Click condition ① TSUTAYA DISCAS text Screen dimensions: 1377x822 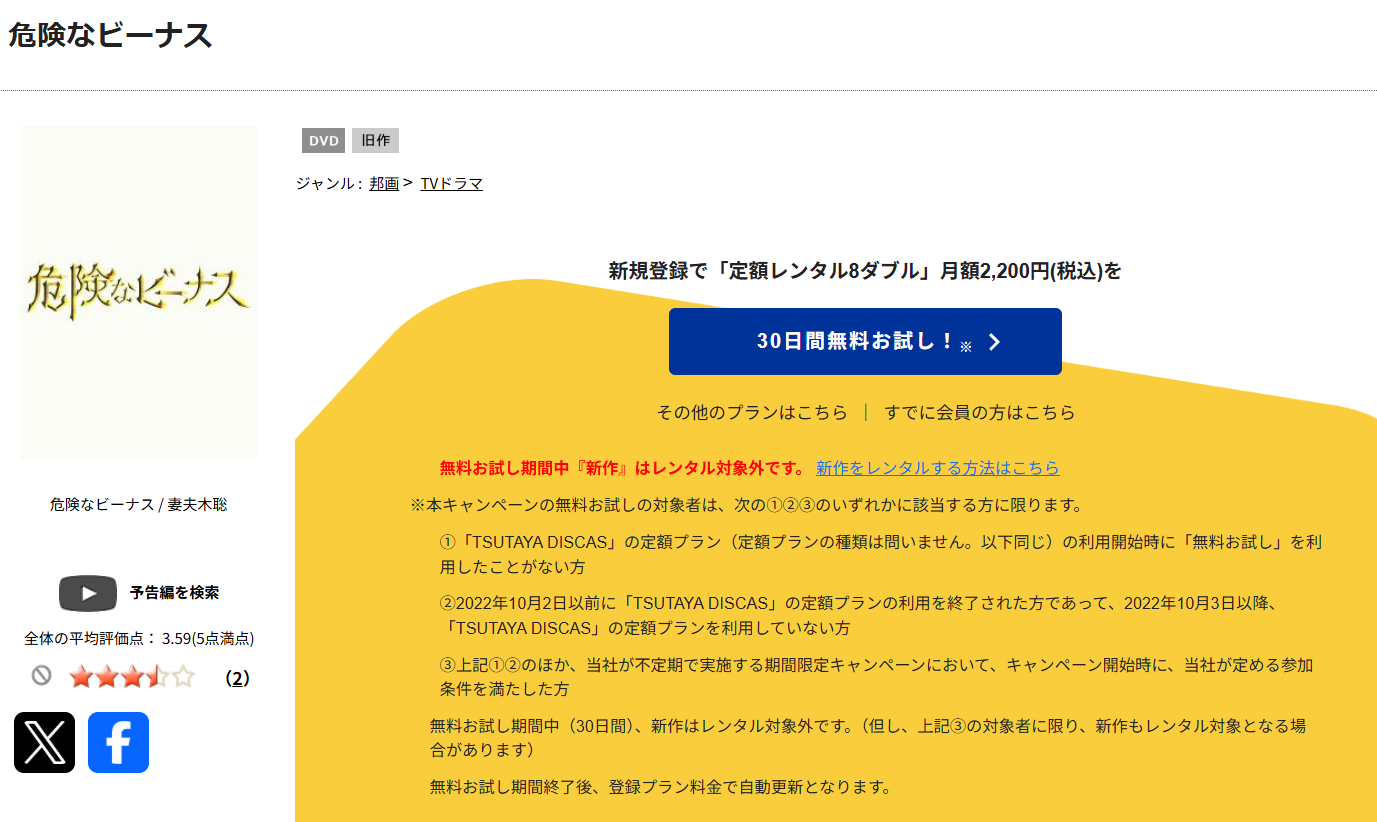[881, 554]
